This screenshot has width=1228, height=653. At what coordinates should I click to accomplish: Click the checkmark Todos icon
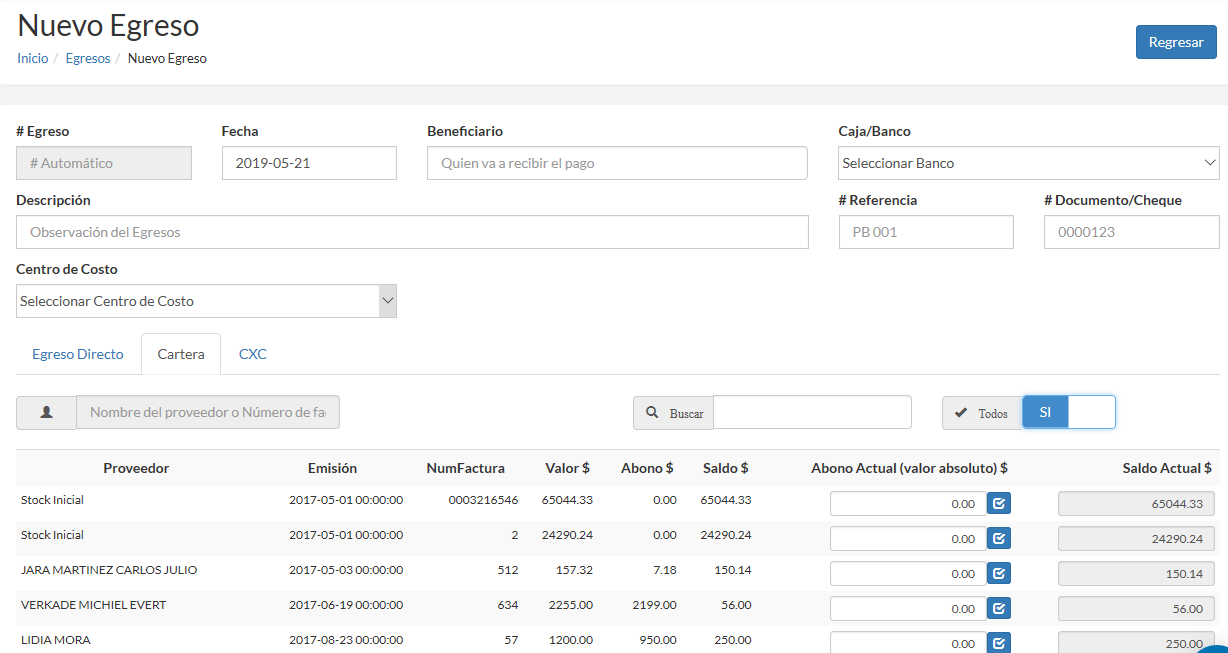961,412
